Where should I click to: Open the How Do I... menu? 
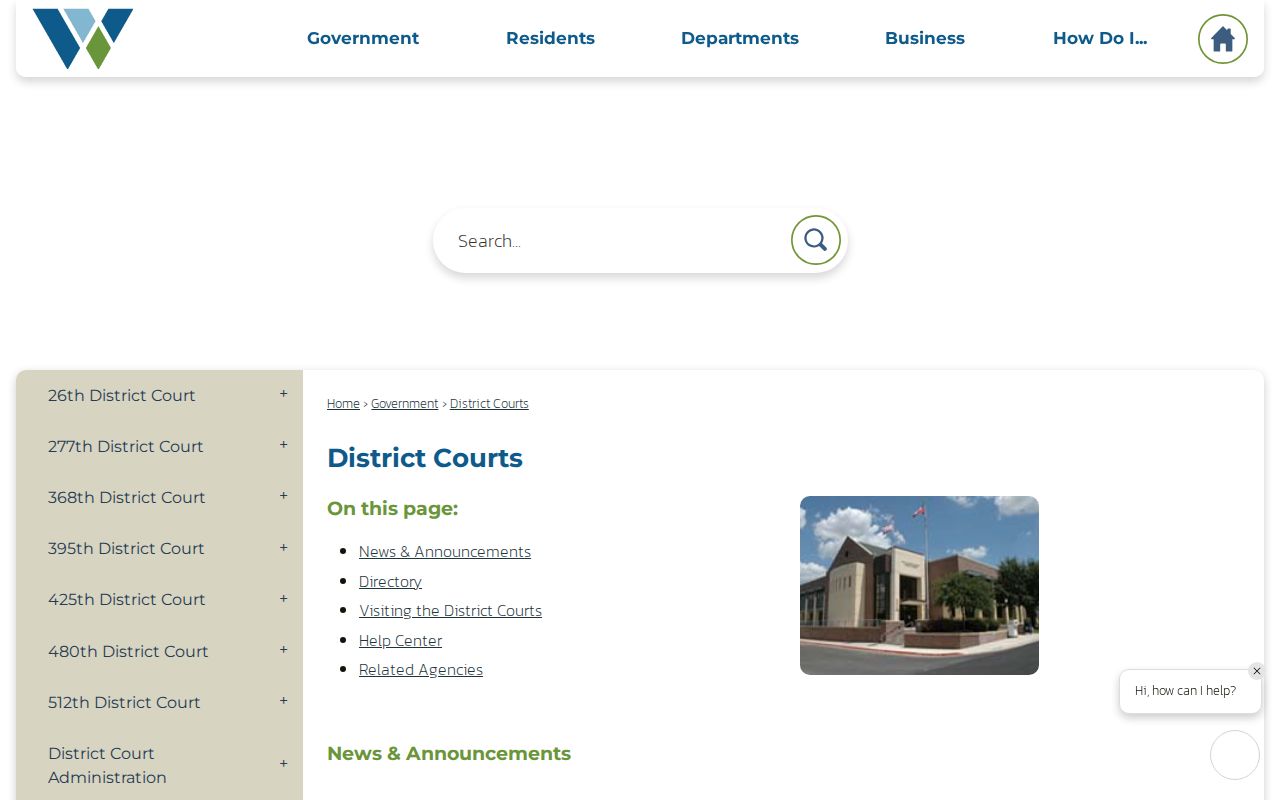coord(1100,38)
